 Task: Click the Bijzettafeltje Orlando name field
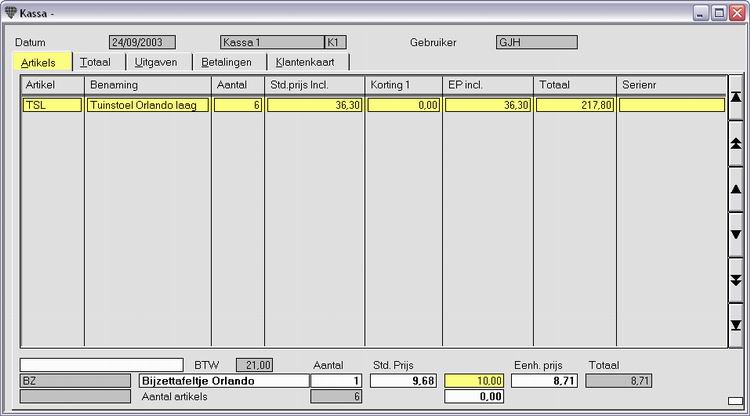tap(224, 381)
